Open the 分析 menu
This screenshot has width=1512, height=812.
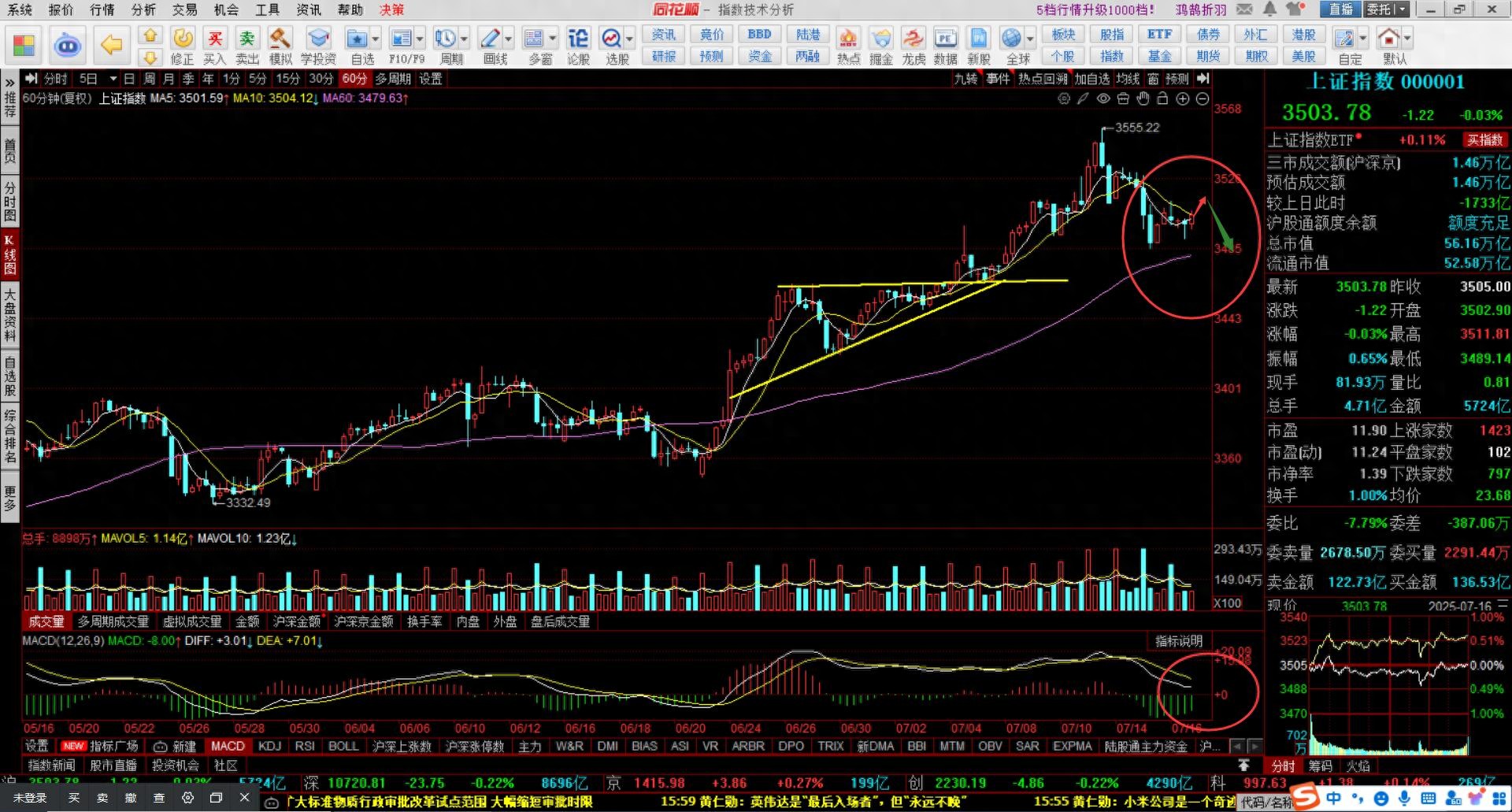pyautogui.click(x=143, y=9)
